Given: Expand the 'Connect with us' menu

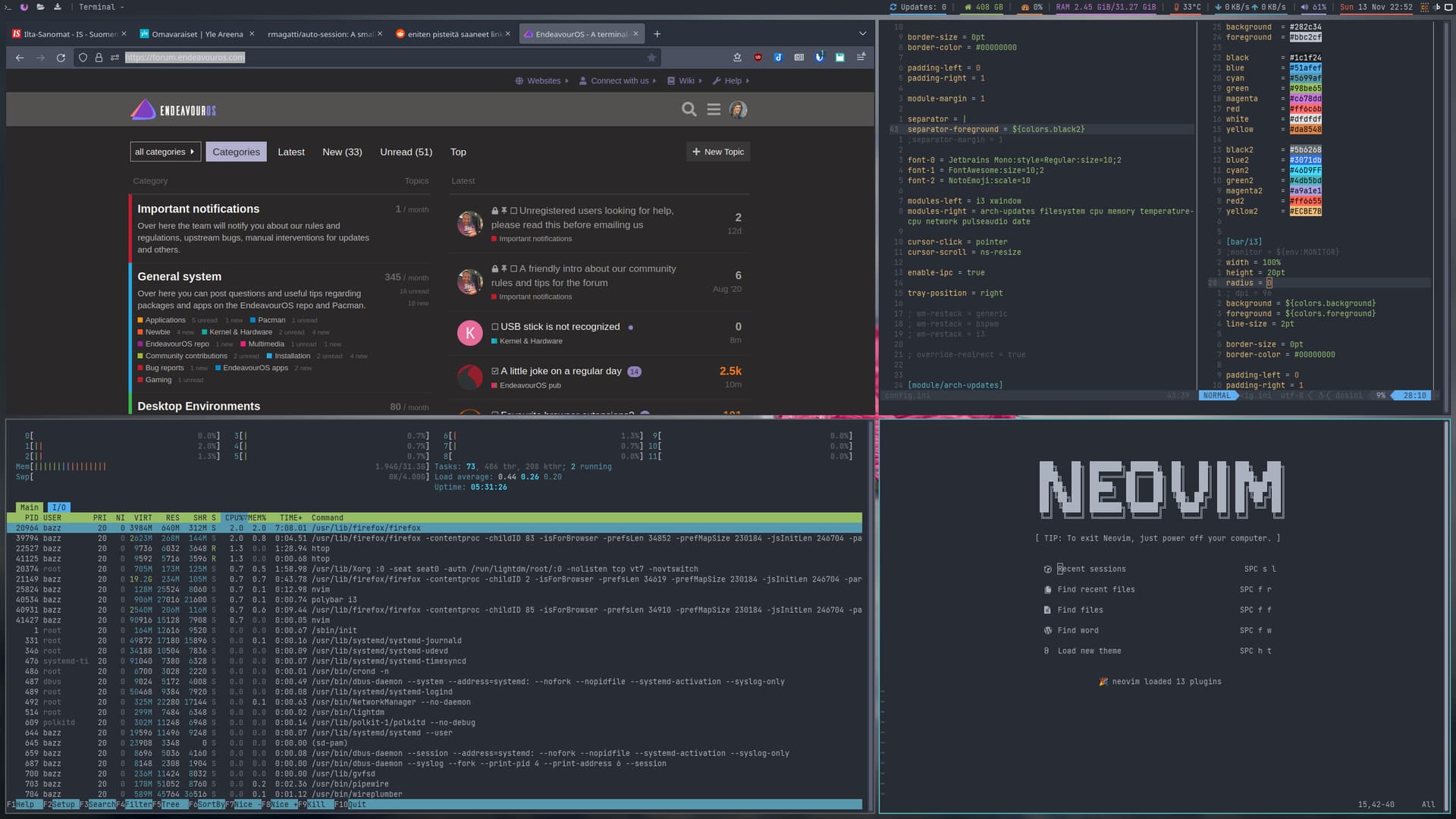Looking at the screenshot, I should pos(617,81).
